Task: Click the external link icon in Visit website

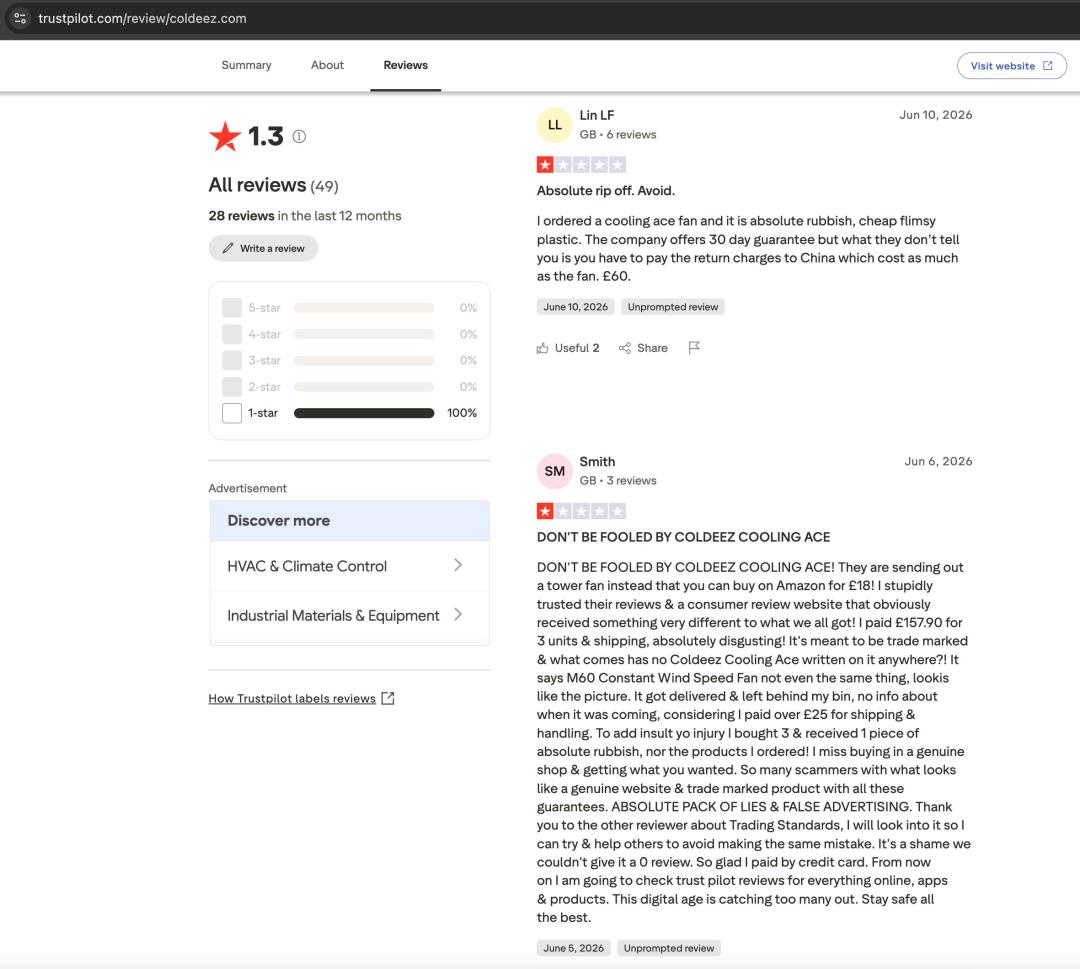Action: pyautogui.click(x=1048, y=65)
